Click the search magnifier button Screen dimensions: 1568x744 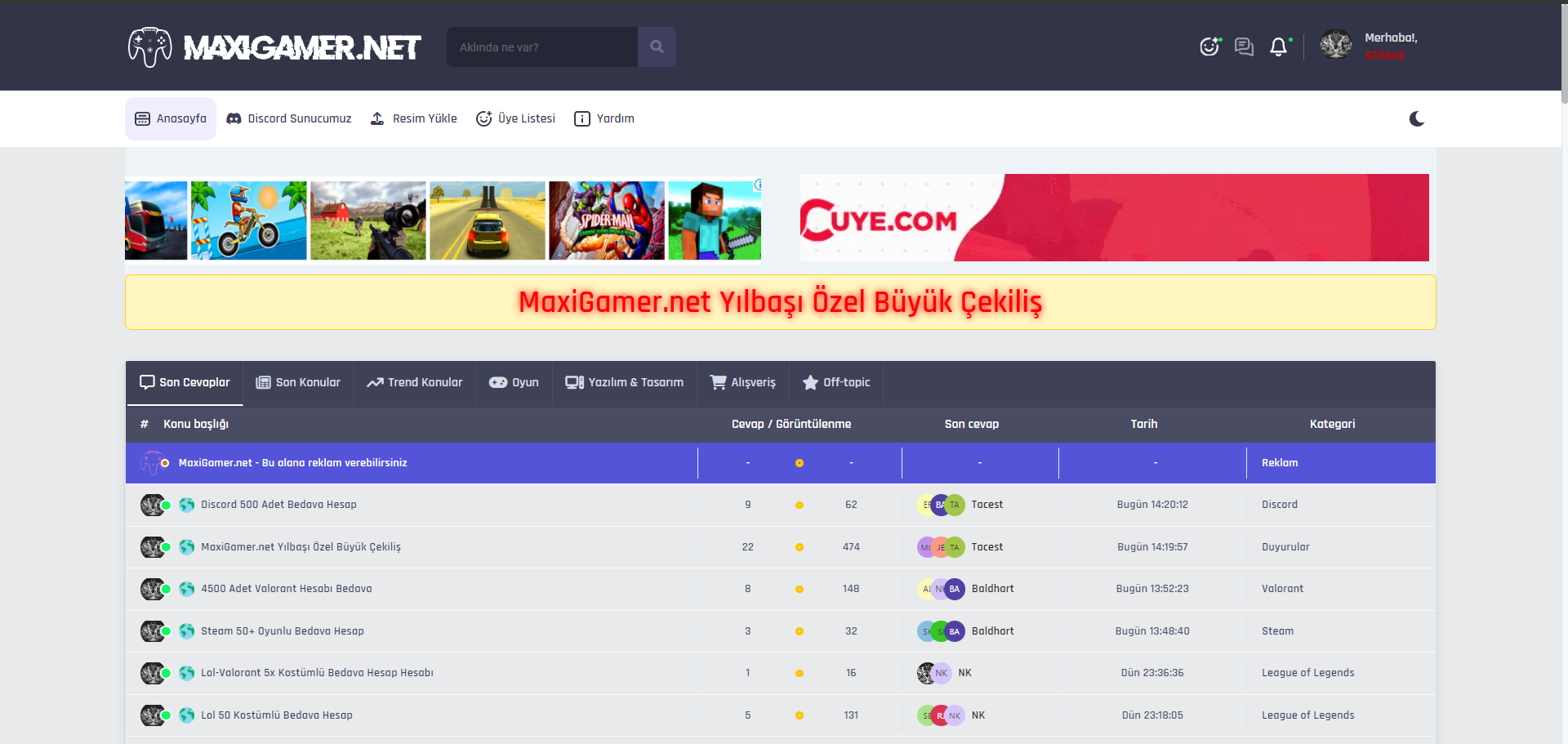[657, 47]
